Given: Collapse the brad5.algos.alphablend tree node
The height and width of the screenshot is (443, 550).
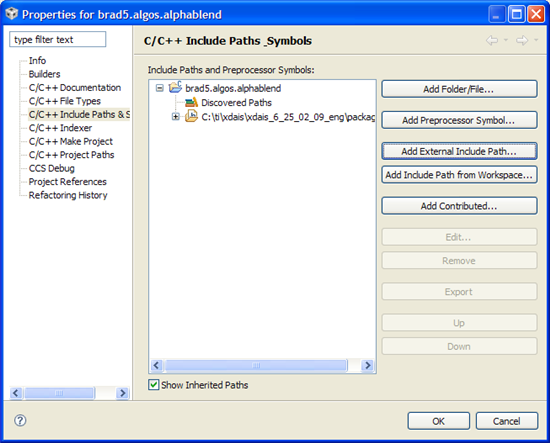Looking at the screenshot, I should coord(160,88).
